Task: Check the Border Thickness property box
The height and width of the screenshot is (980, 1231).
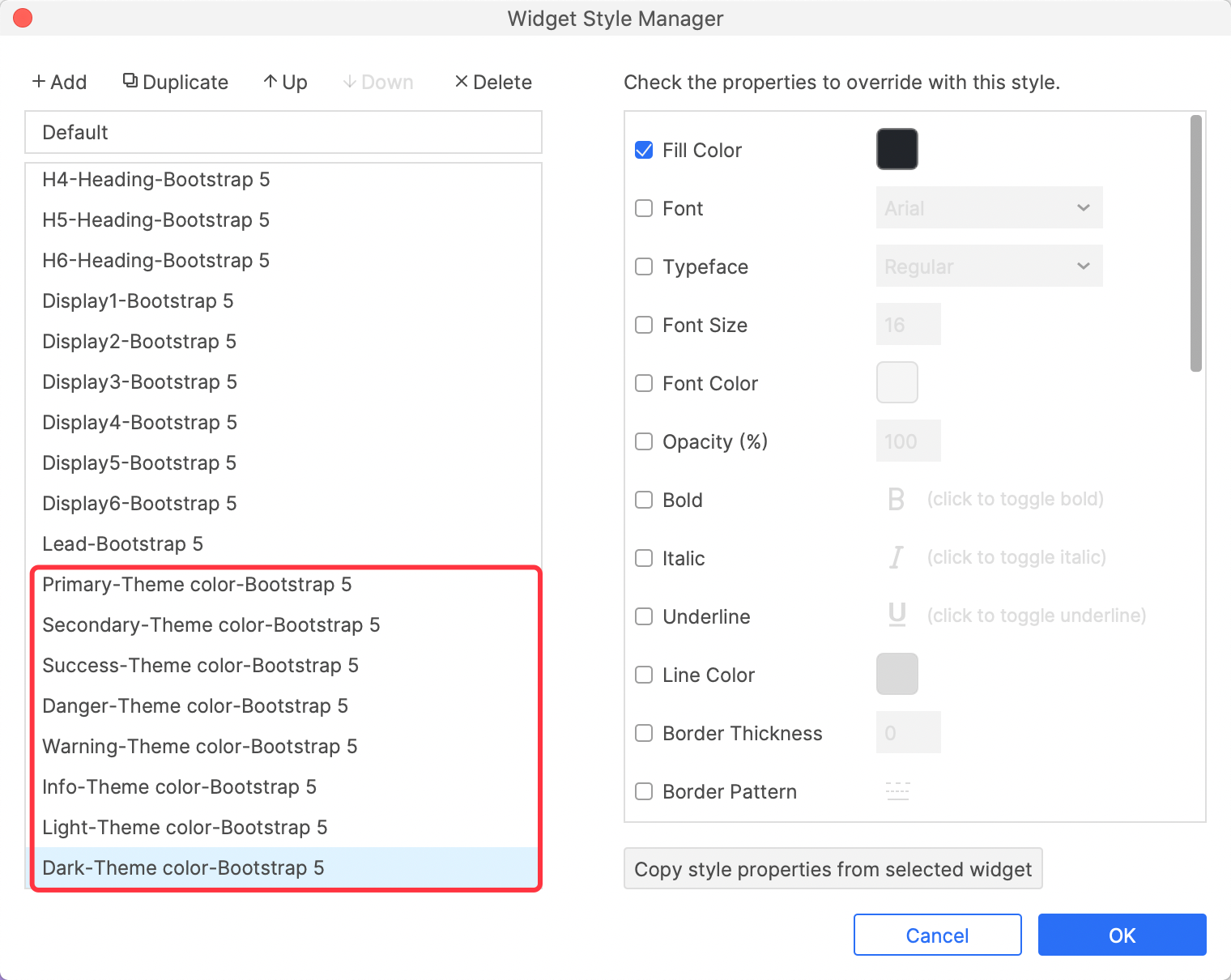Action: 644,733
